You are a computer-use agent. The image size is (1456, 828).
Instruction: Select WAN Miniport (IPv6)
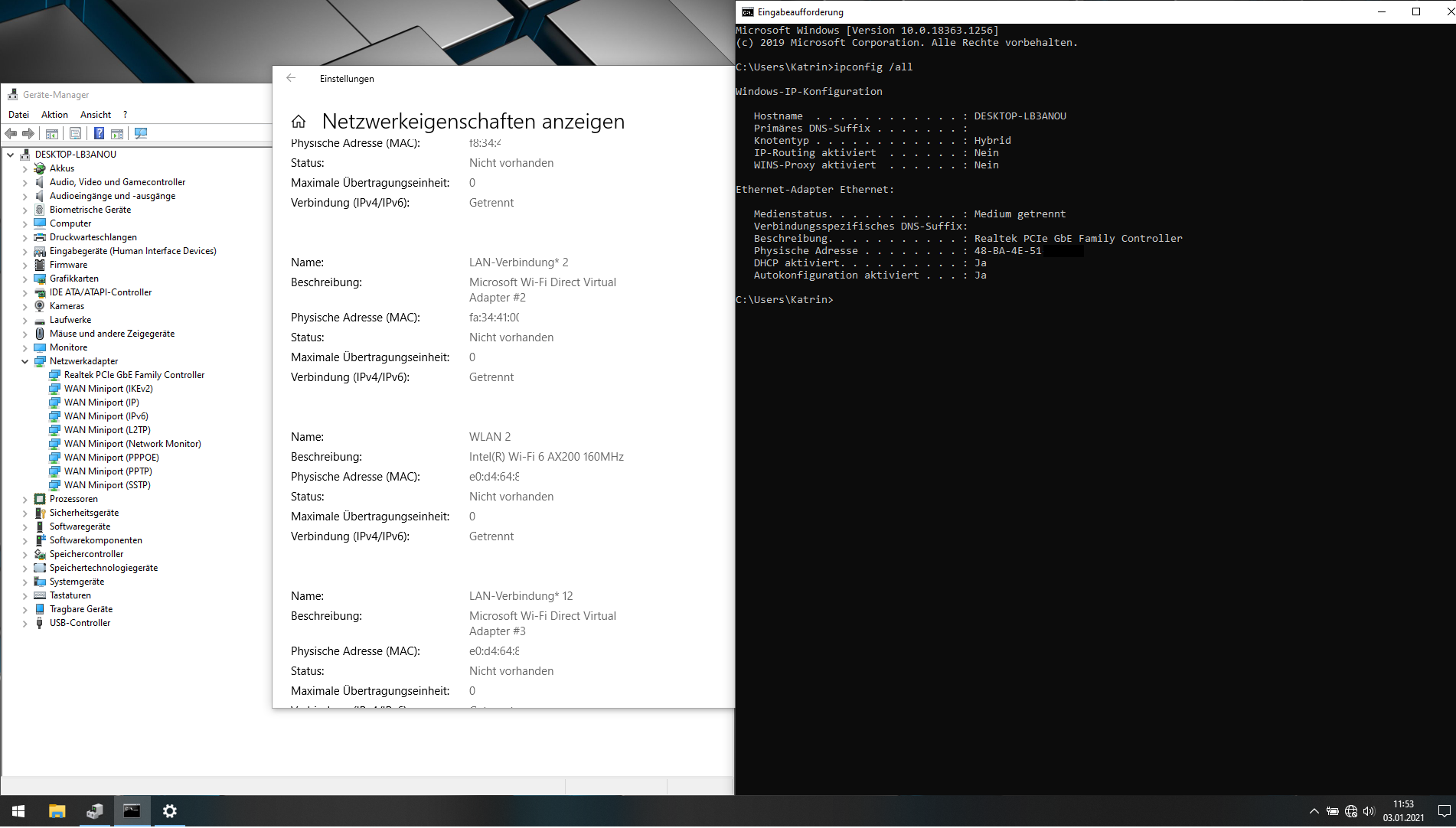tap(106, 416)
